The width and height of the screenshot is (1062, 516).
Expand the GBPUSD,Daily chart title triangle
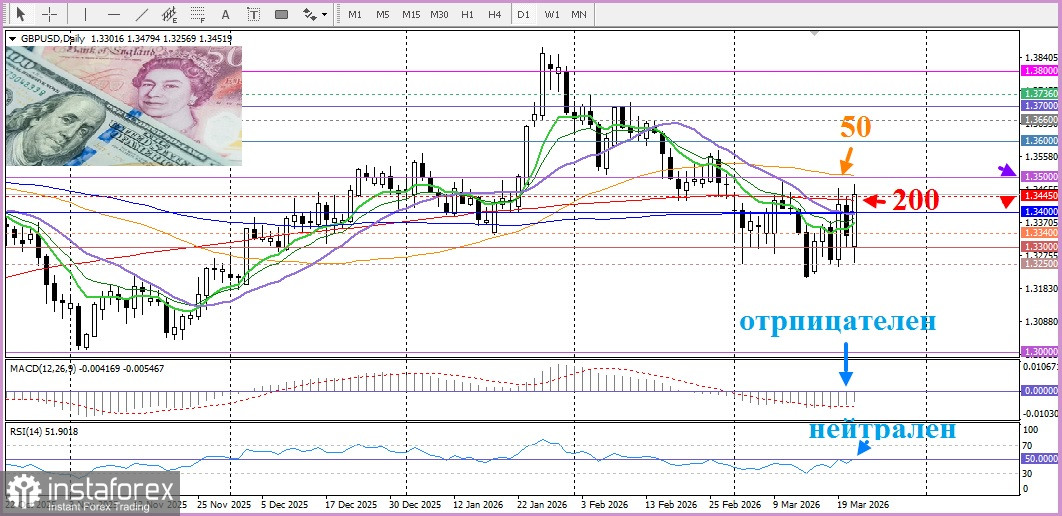click(12, 39)
